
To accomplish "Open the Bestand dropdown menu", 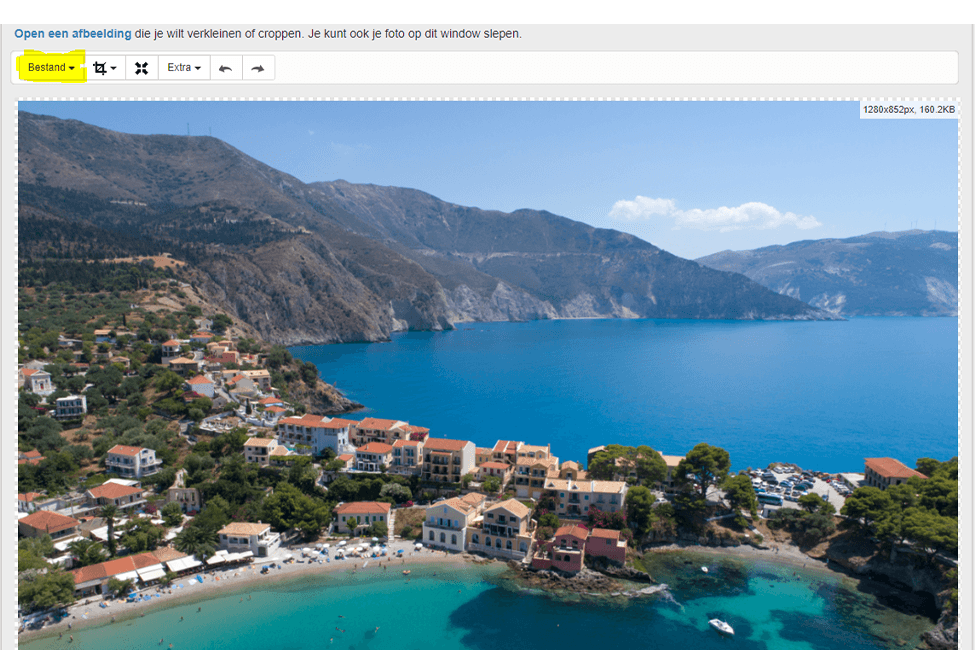I will click(51, 68).
